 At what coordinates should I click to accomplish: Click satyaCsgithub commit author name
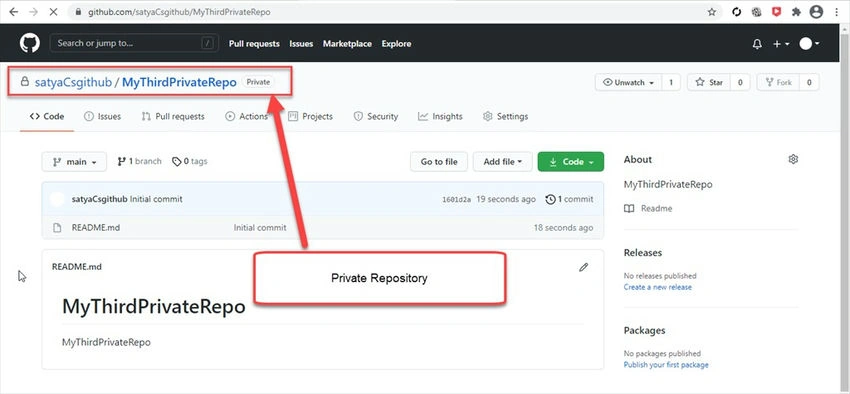[x=100, y=199]
